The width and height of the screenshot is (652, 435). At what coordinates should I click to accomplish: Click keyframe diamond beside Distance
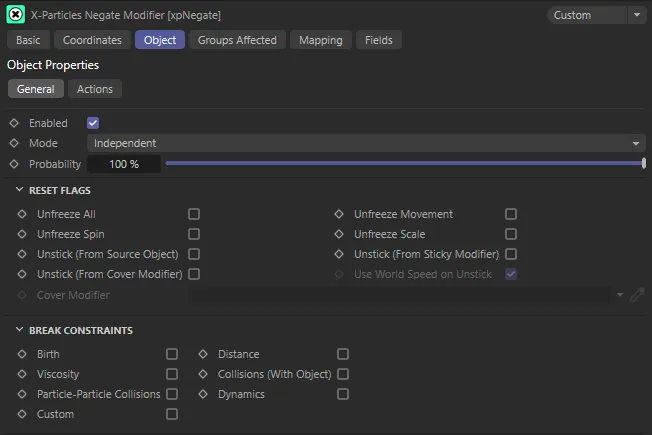[x=203, y=354]
